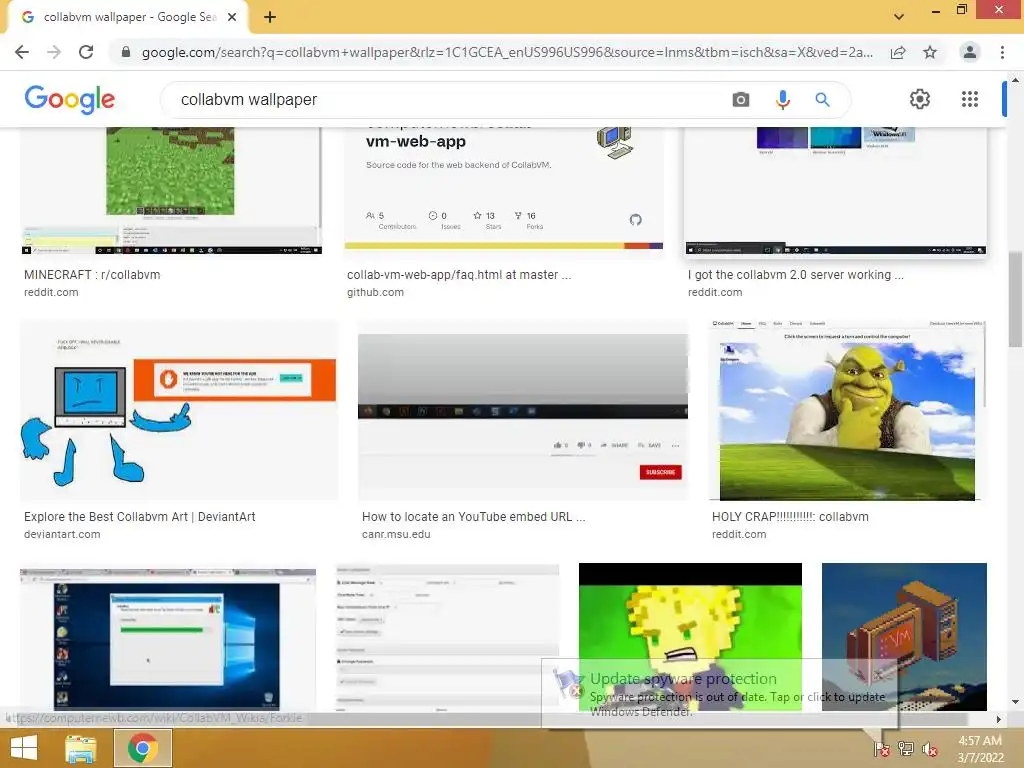Reload the current page

(86, 52)
